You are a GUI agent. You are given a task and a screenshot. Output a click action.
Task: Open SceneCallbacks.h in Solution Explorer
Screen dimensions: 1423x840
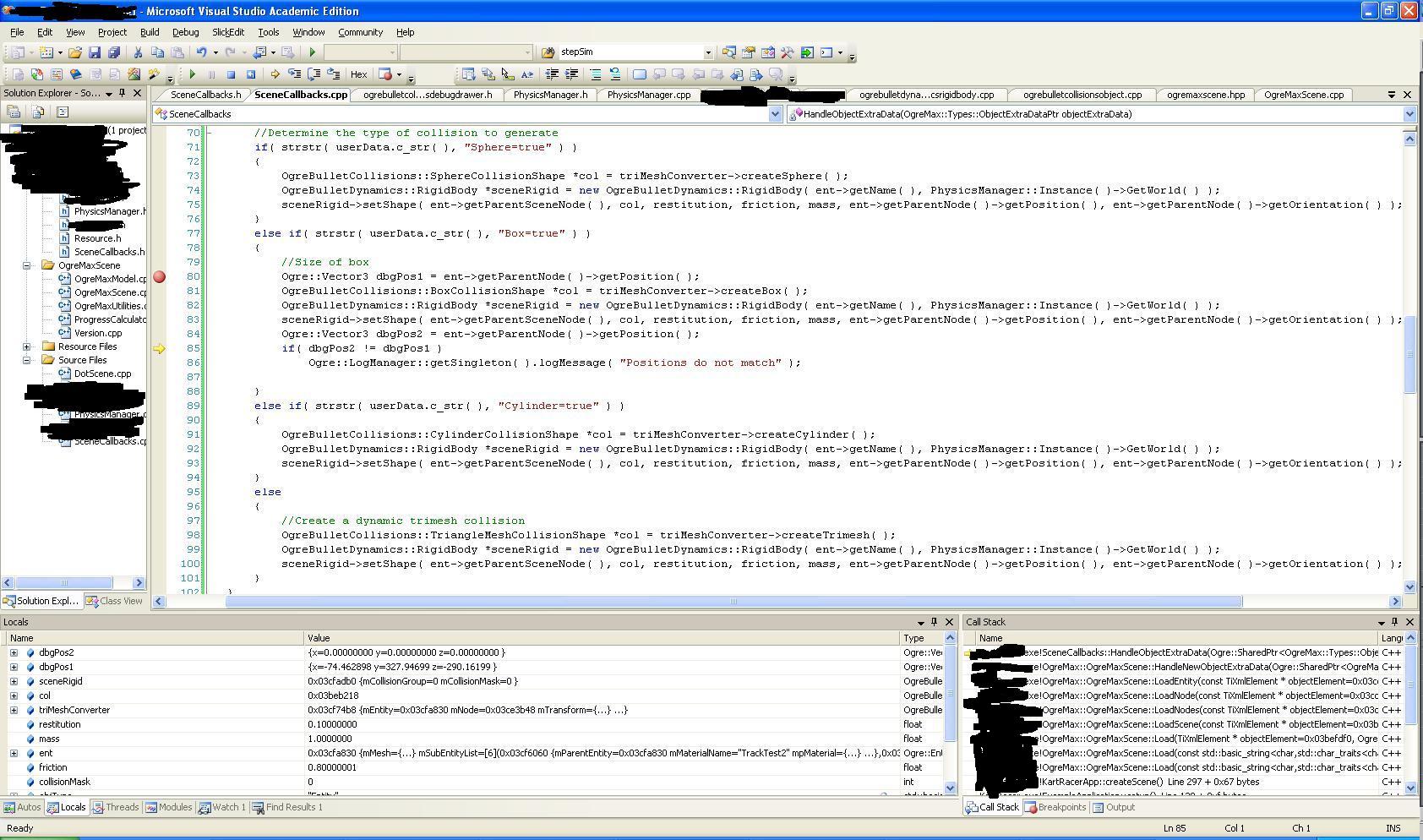109,252
